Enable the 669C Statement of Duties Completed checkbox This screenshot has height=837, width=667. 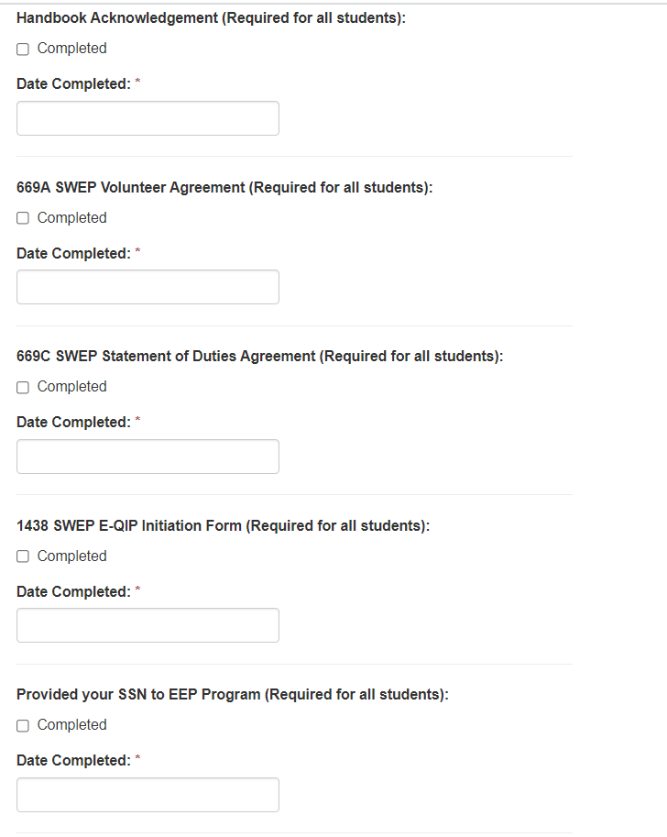23,387
